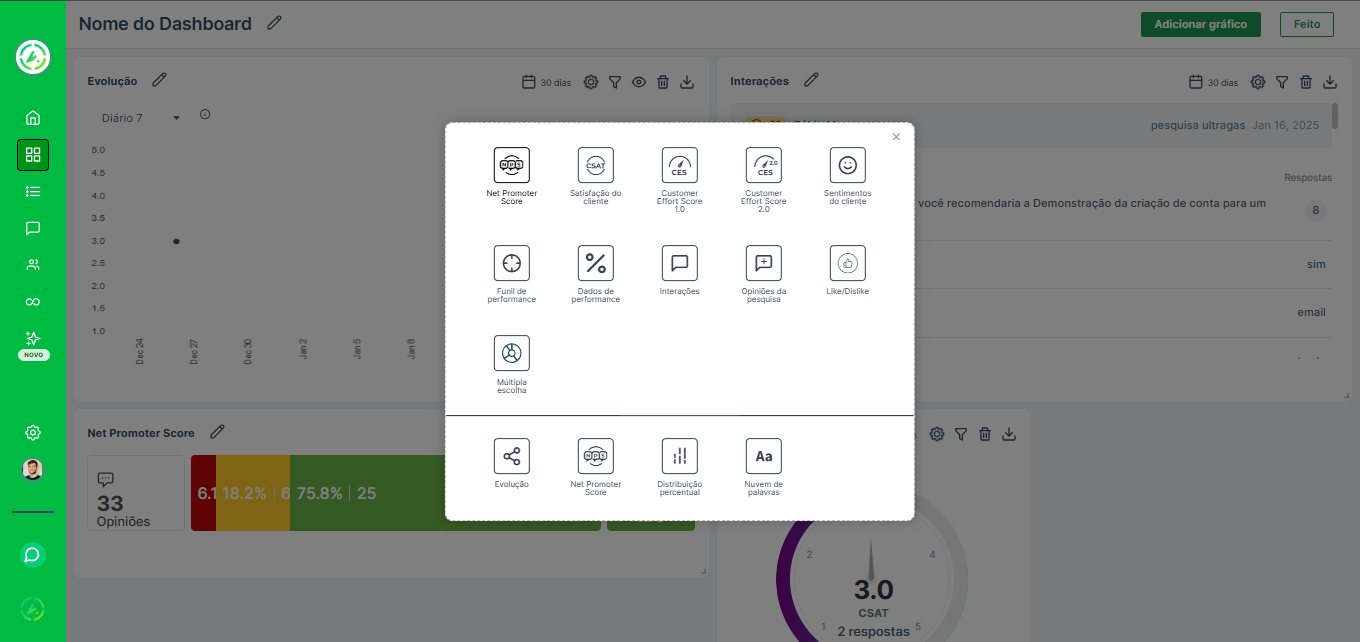Choose Satisfação do cliente CSAT chart
The image size is (1360, 642).
click(x=596, y=176)
